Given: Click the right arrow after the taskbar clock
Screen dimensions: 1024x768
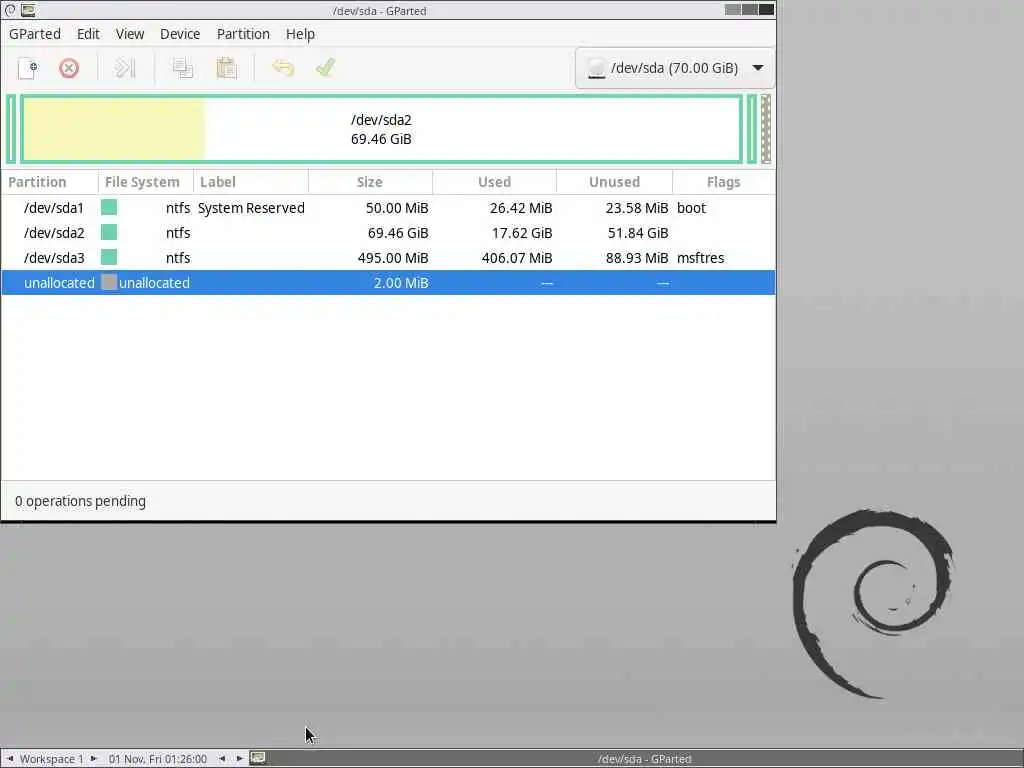Looking at the screenshot, I should pos(240,758).
